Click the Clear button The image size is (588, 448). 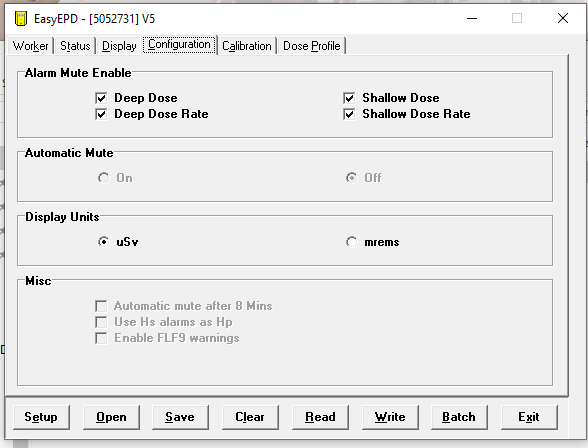[x=250, y=417]
